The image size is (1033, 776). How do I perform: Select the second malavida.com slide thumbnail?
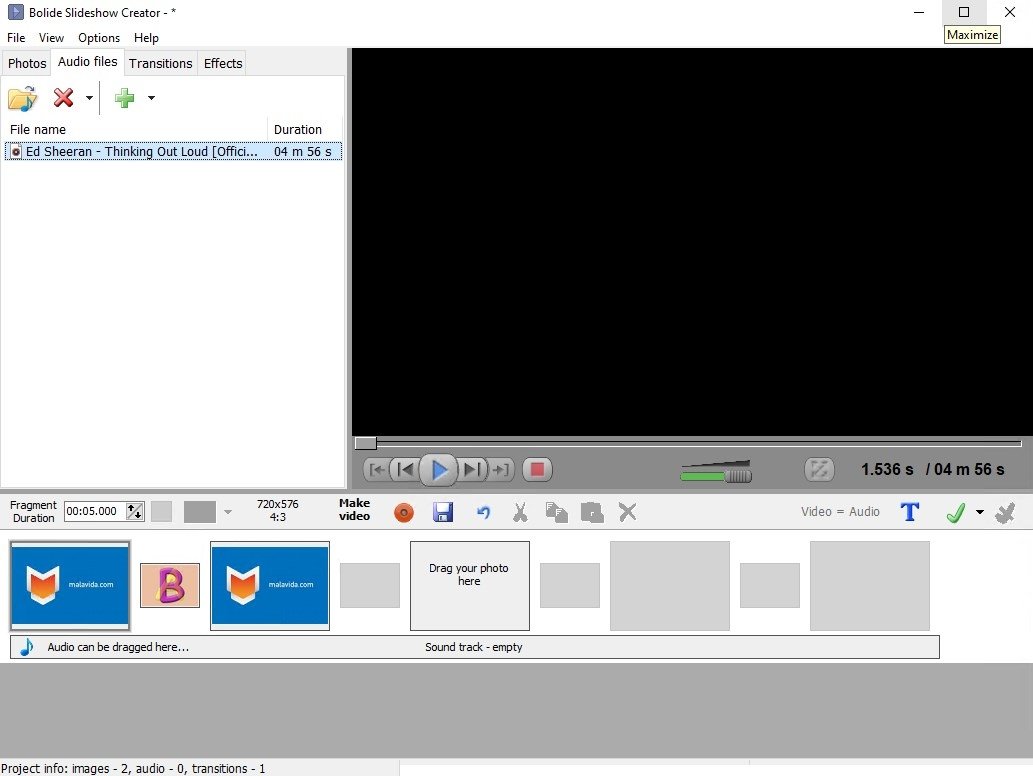tap(270, 586)
